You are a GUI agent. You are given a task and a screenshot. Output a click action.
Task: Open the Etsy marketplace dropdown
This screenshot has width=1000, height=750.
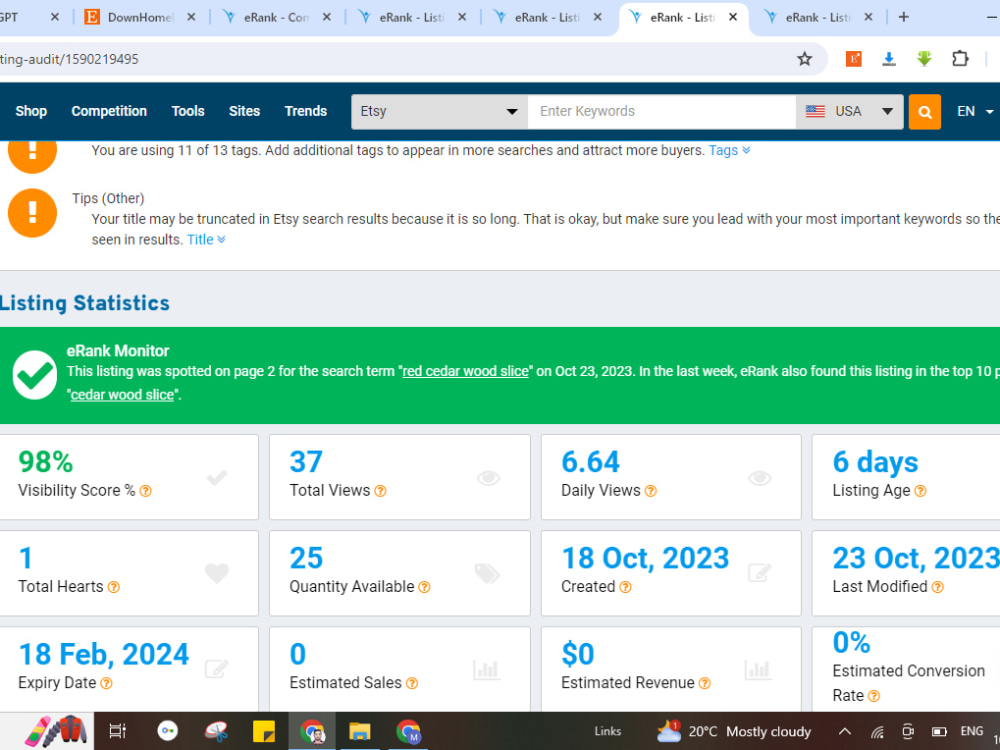[x=439, y=112]
